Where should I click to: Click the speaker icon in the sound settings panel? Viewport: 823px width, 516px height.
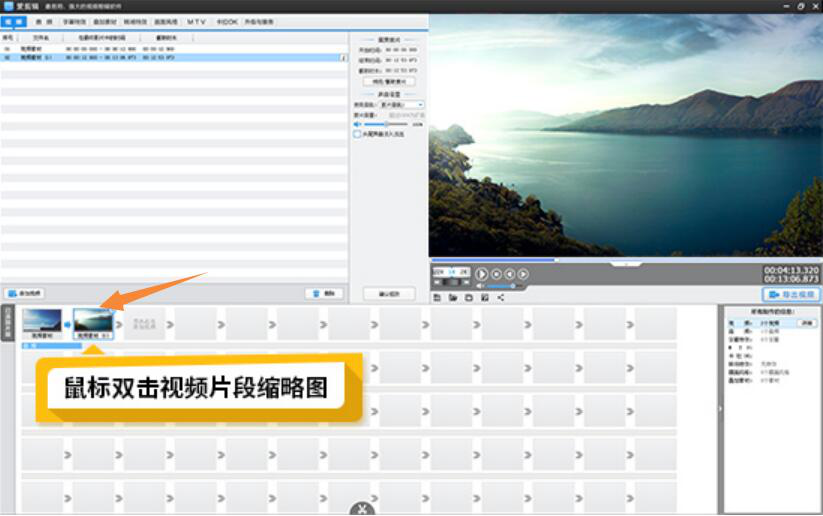point(357,124)
